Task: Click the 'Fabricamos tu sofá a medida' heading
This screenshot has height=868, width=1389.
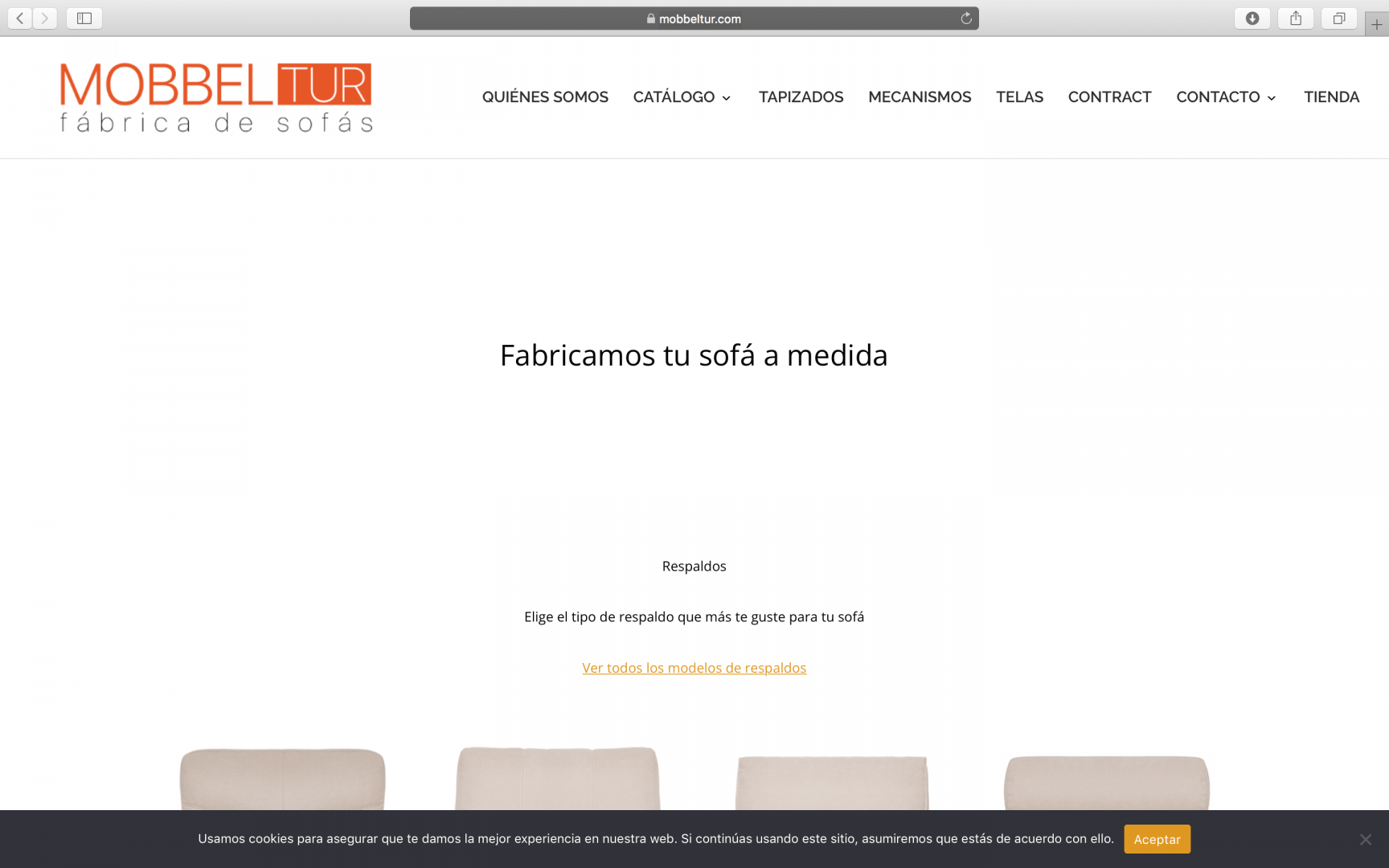Action: 694,355
